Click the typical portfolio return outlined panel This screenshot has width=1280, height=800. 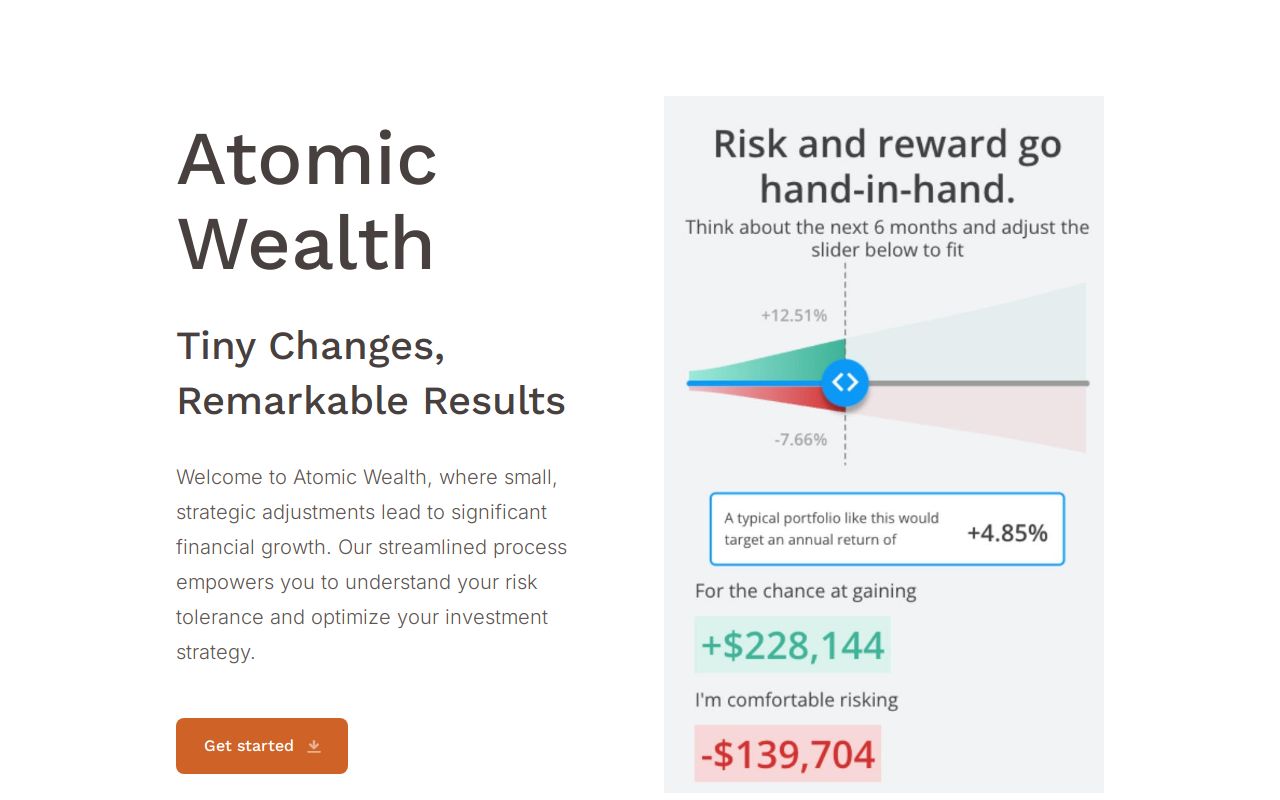[886, 529]
